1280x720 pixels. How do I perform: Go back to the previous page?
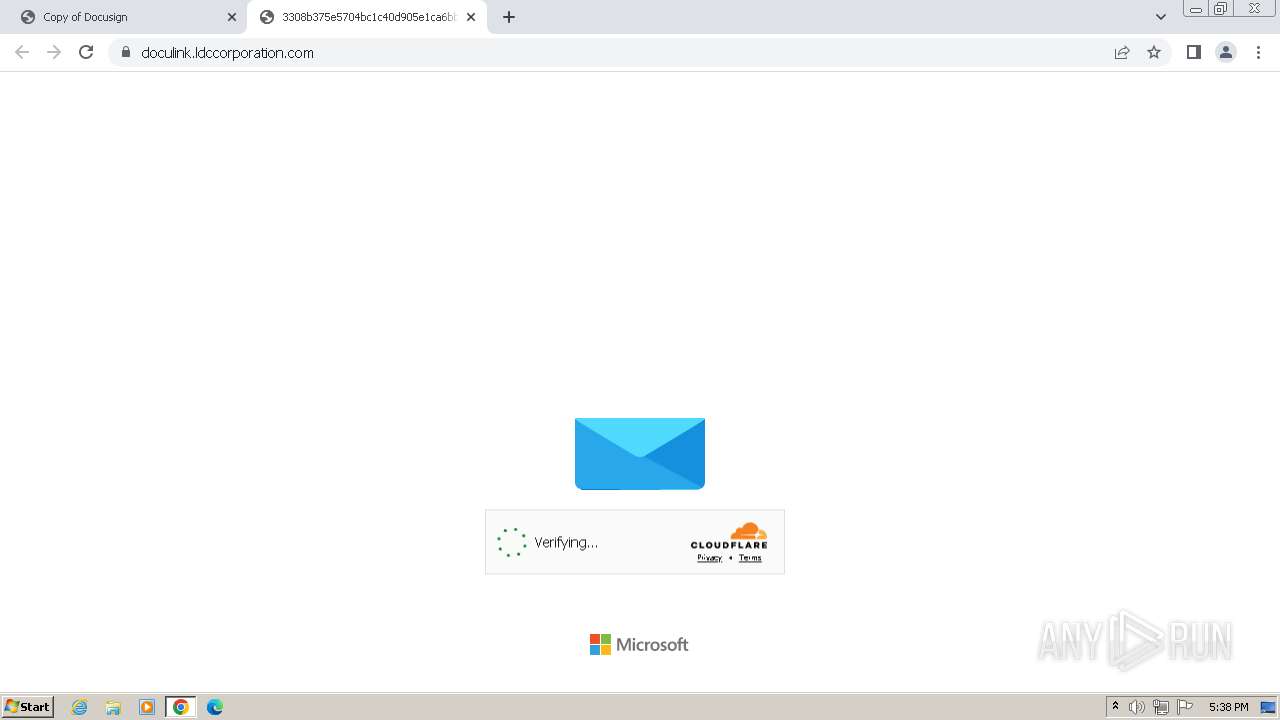point(22,52)
